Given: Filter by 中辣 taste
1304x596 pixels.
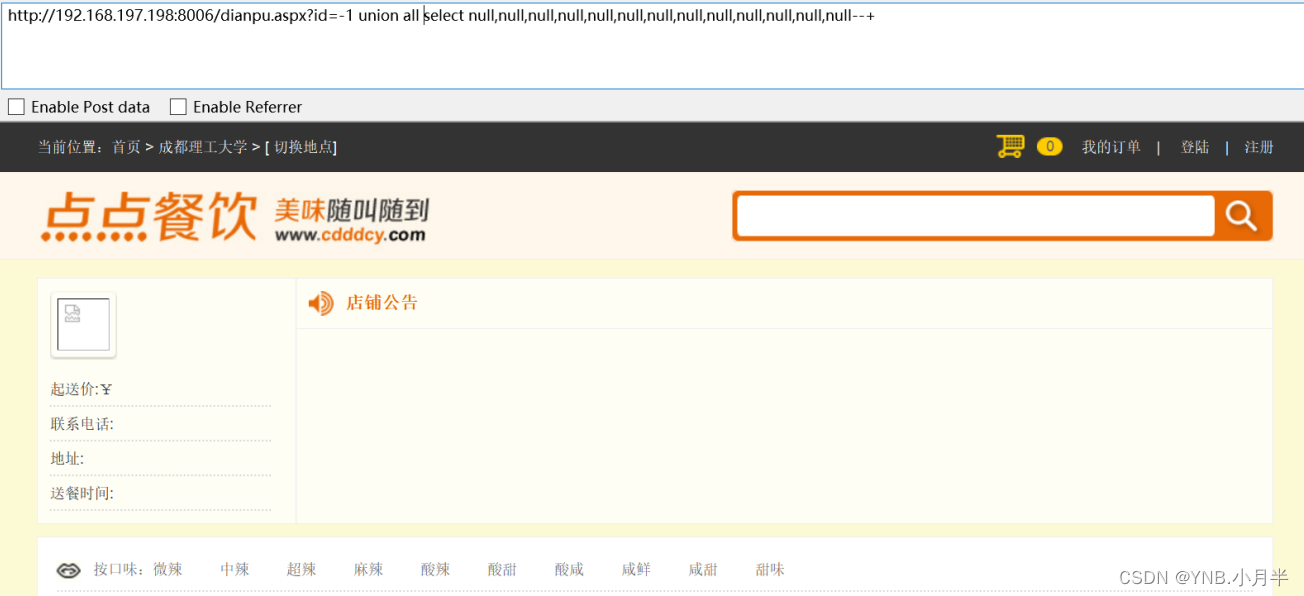Looking at the screenshot, I should (235, 569).
